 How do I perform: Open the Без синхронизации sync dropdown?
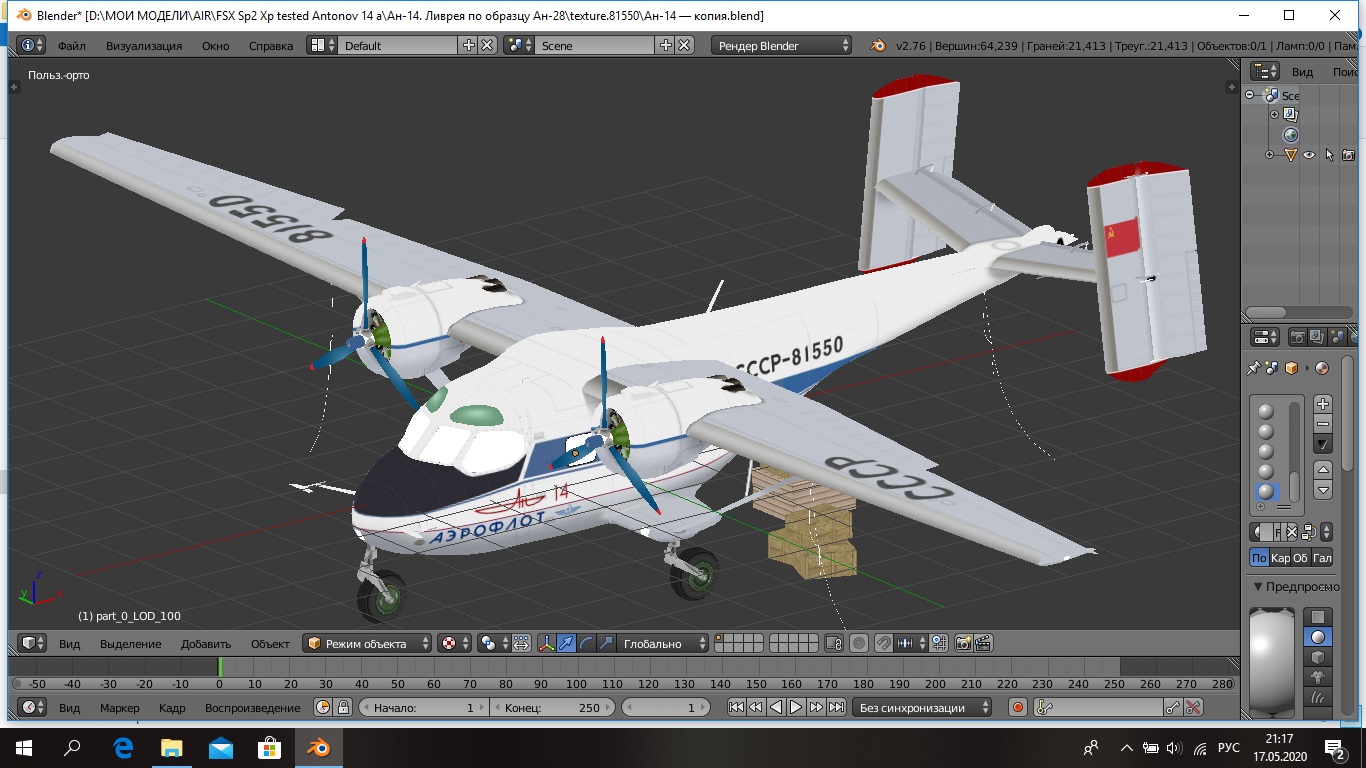tap(922, 707)
